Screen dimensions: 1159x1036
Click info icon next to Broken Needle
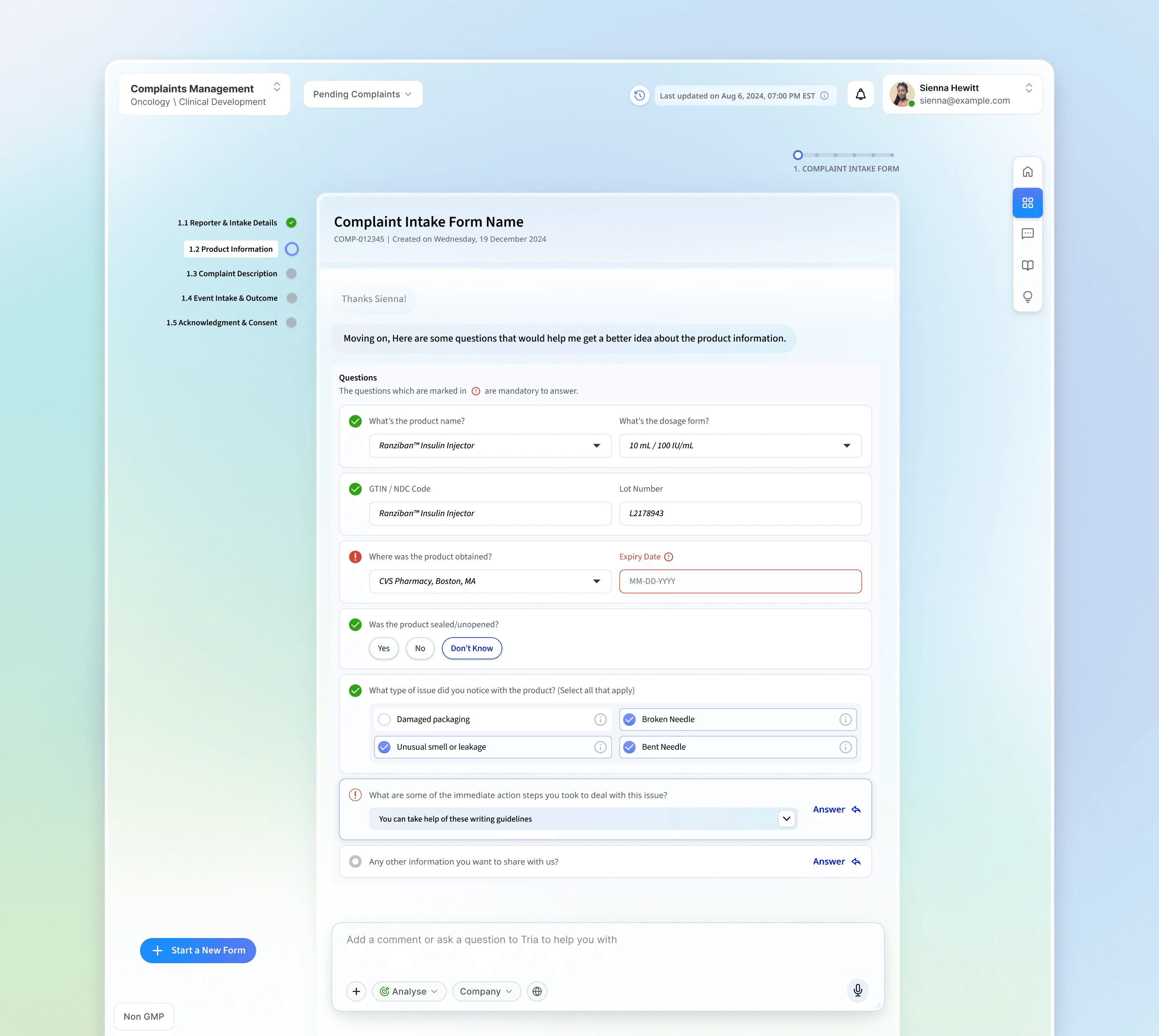[845, 720]
